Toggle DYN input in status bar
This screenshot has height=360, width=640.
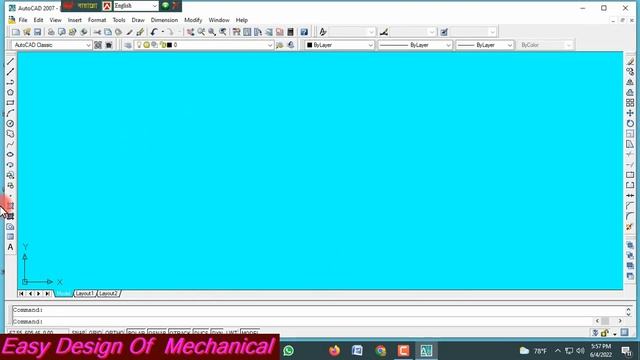coord(217,332)
